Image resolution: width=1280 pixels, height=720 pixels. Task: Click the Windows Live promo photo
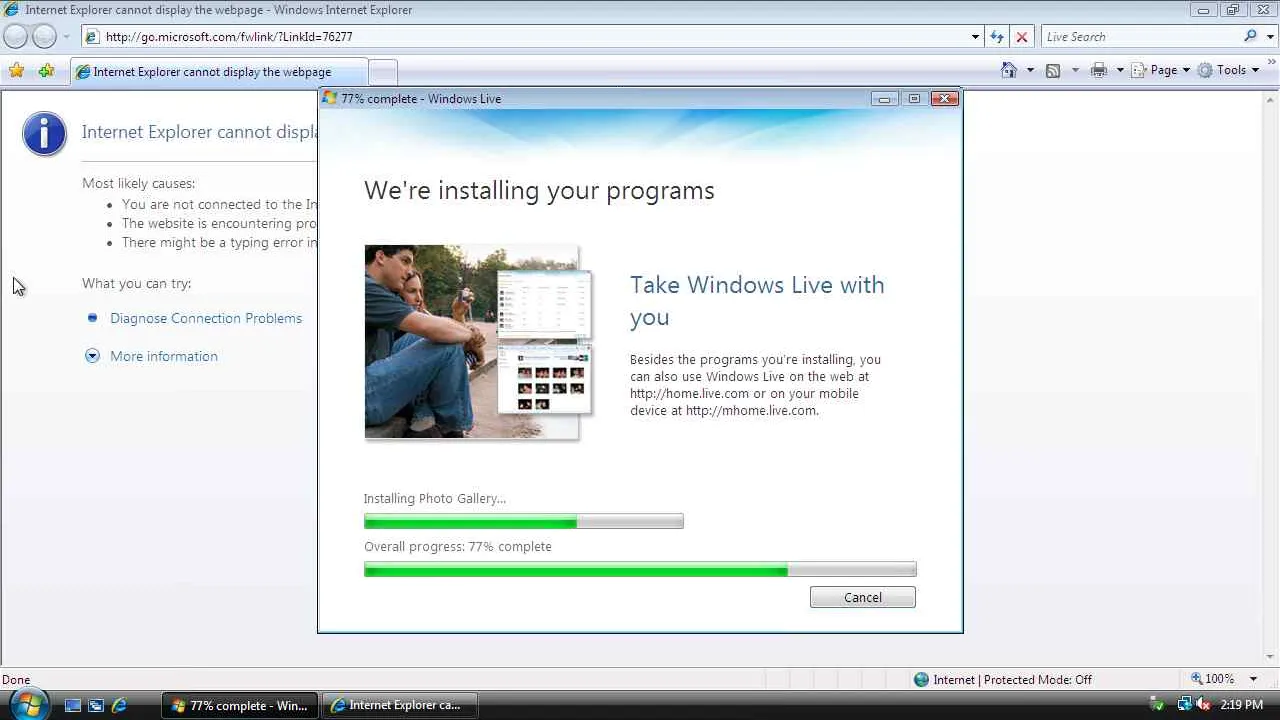(x=478, y=342)
